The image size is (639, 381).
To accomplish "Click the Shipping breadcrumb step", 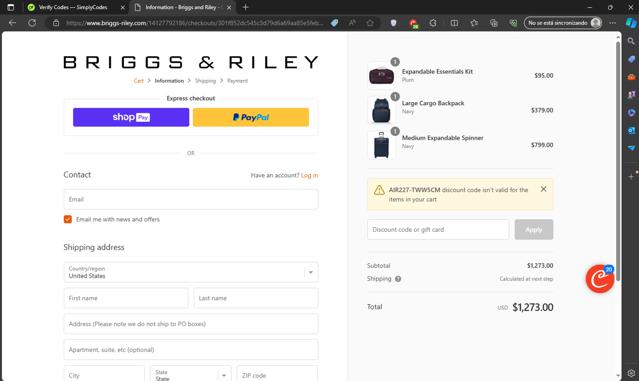I will [x=205, y=81].
